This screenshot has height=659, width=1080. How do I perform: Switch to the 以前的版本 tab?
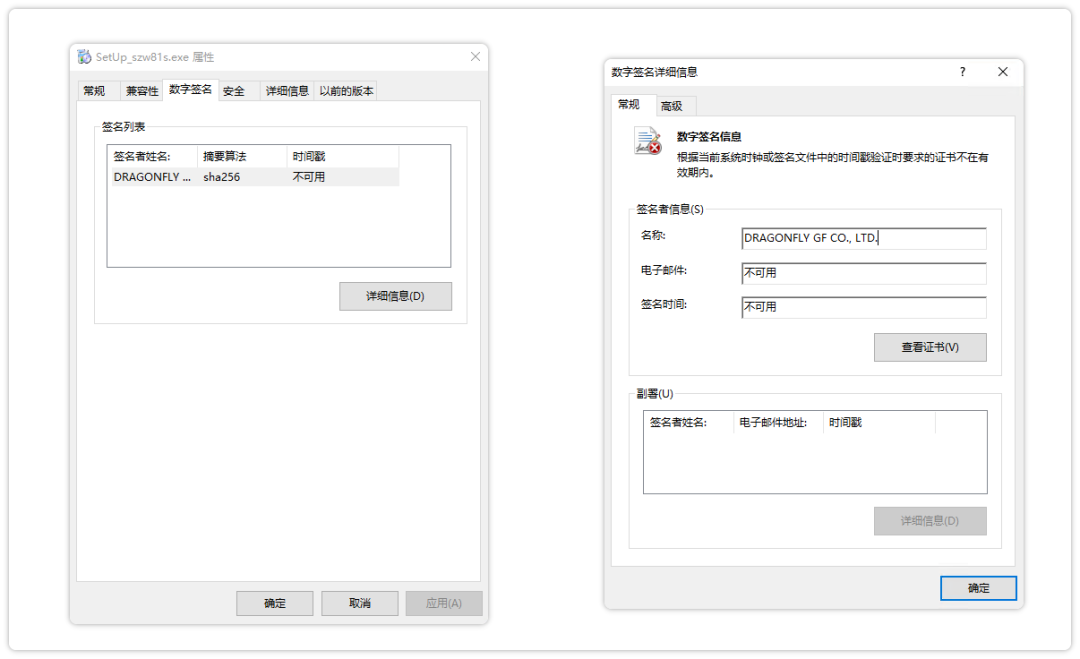(347, 91)
